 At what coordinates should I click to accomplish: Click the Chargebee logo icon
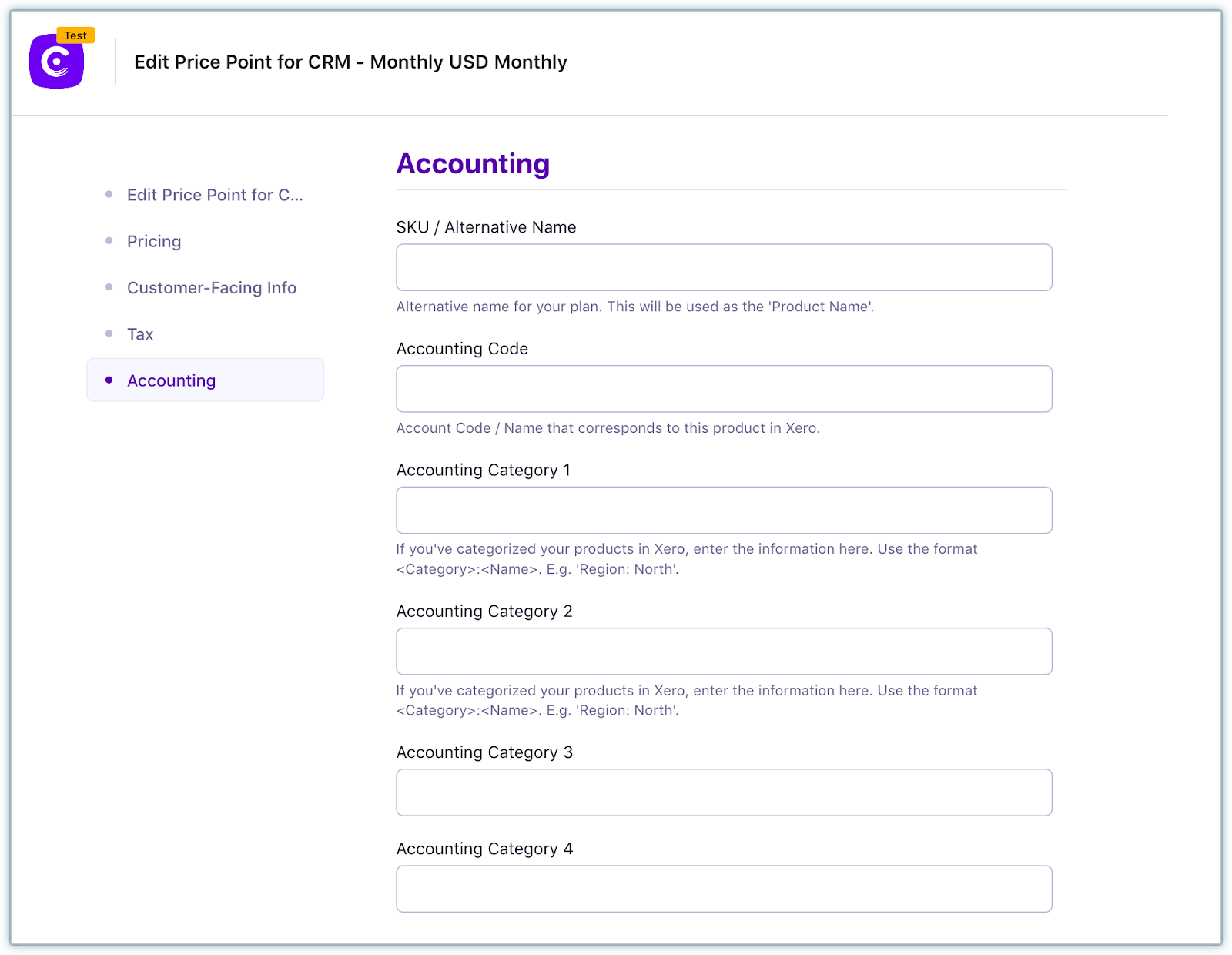tap(56, 62)
